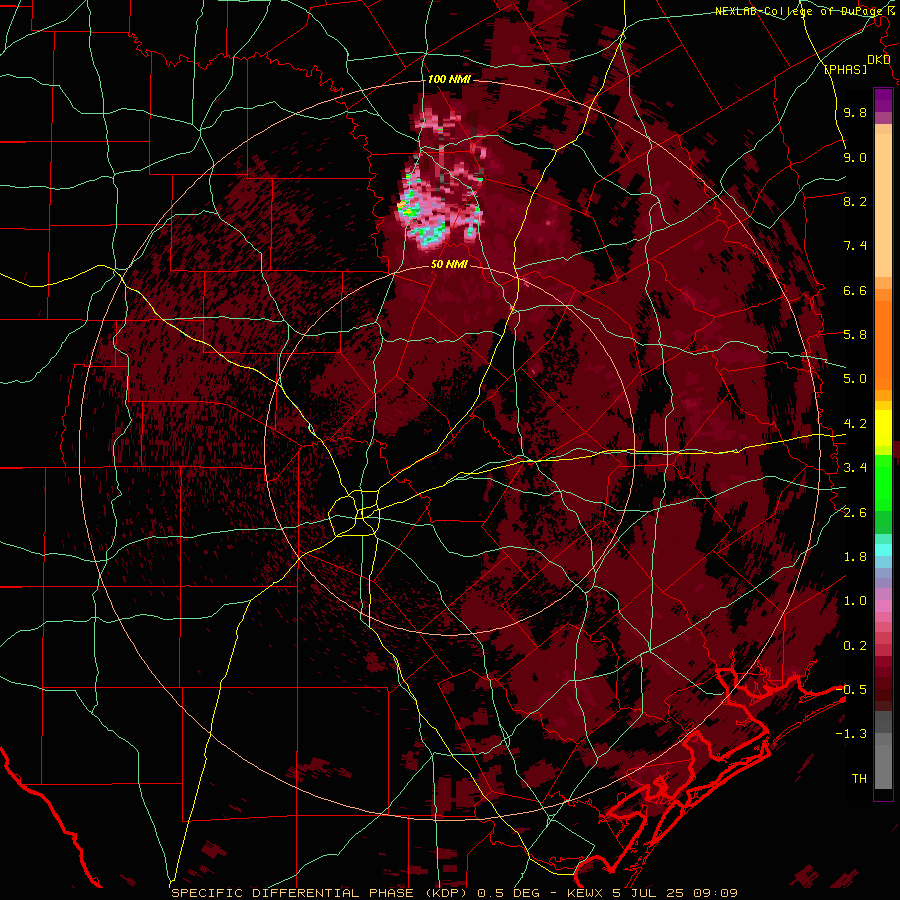Click the TH label on the color scale
900x900 pixels.
(x=859, y=779)
